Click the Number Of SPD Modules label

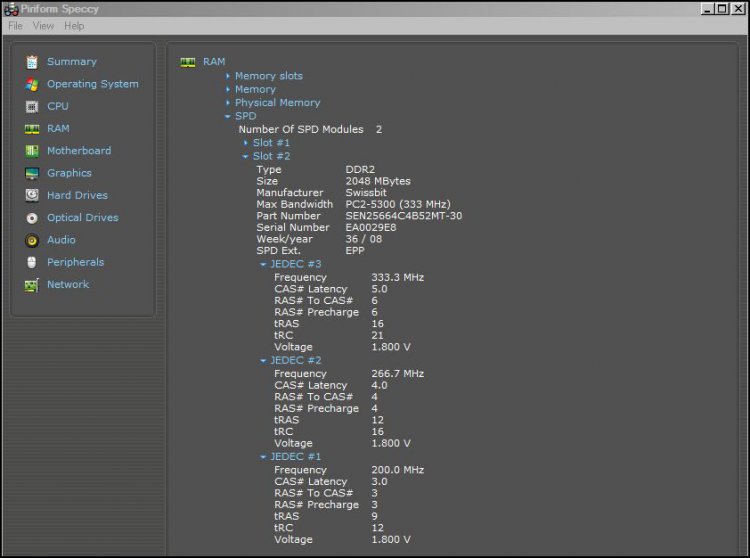pos(301,130)
